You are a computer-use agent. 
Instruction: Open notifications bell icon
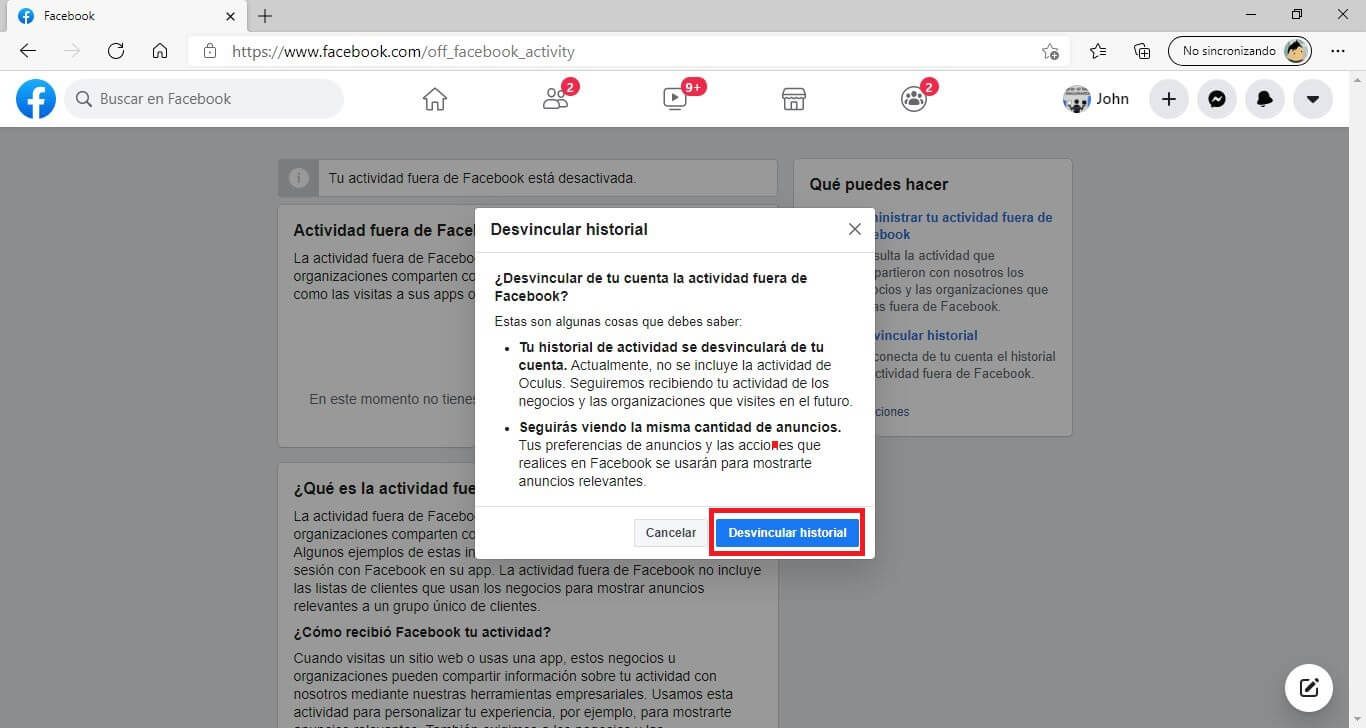point(1264,99)
